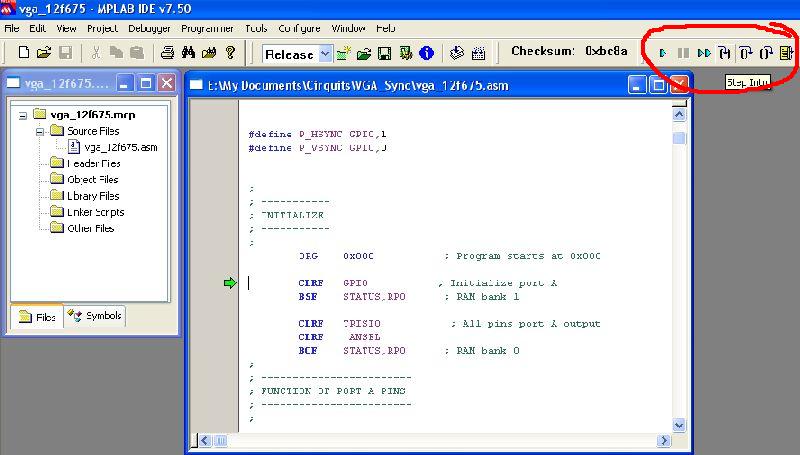Open the Debugger menu

pos(147,29)
